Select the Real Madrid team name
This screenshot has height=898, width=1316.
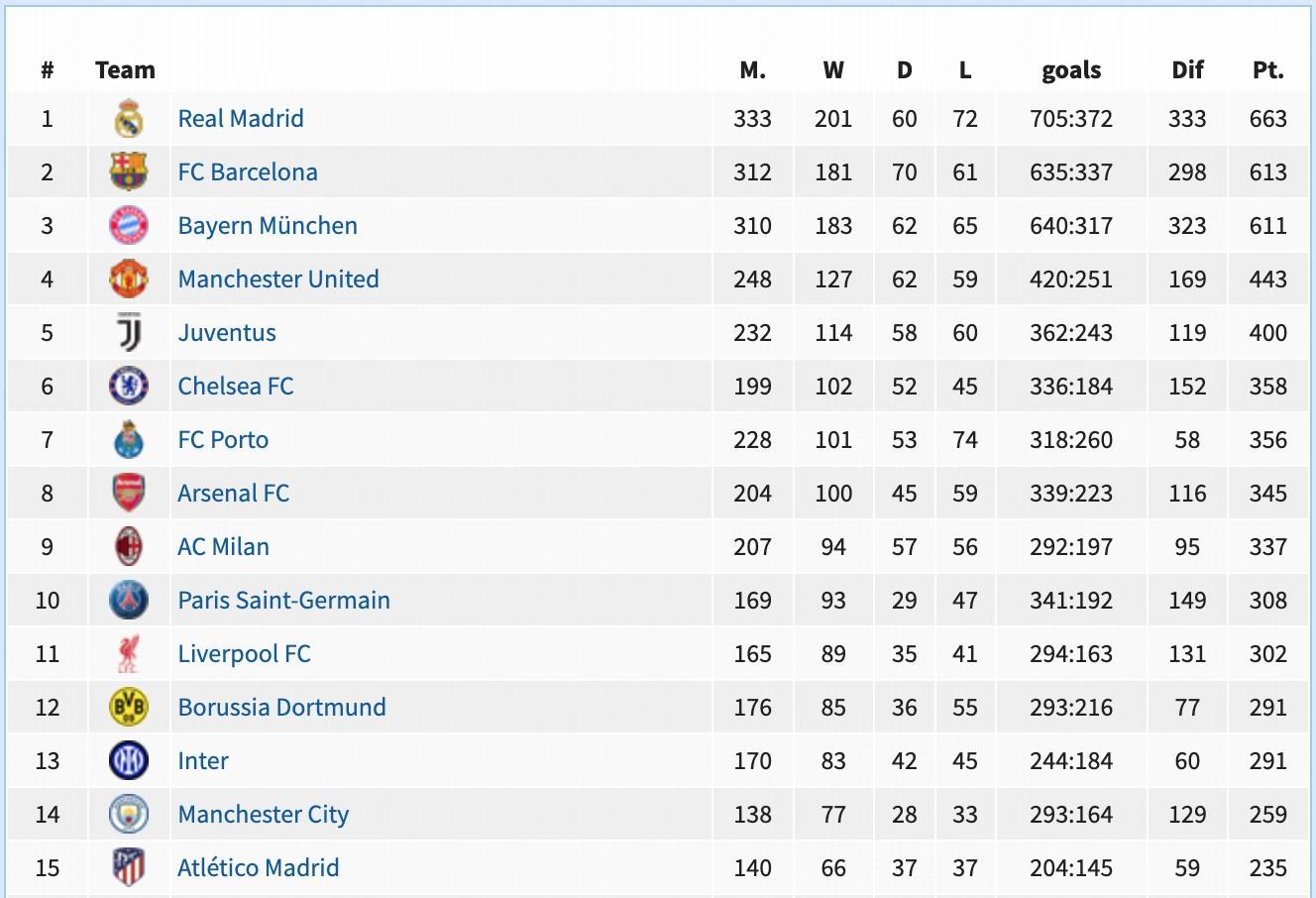(241, 119)
